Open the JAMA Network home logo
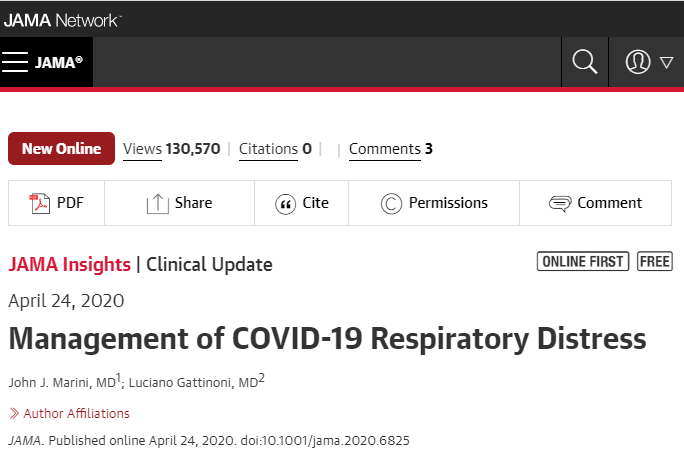 pyautogui.click(x=62, y=20)
